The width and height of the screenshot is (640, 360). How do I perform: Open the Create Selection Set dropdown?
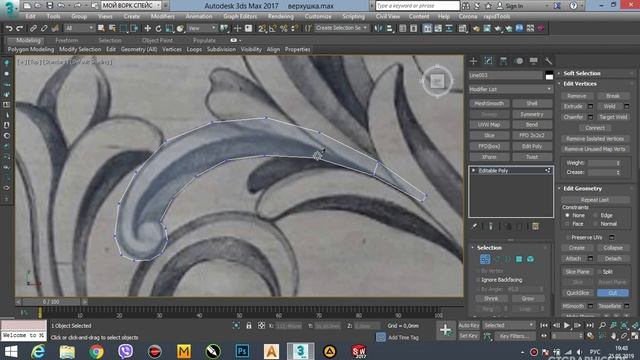(x=341, y=28)
